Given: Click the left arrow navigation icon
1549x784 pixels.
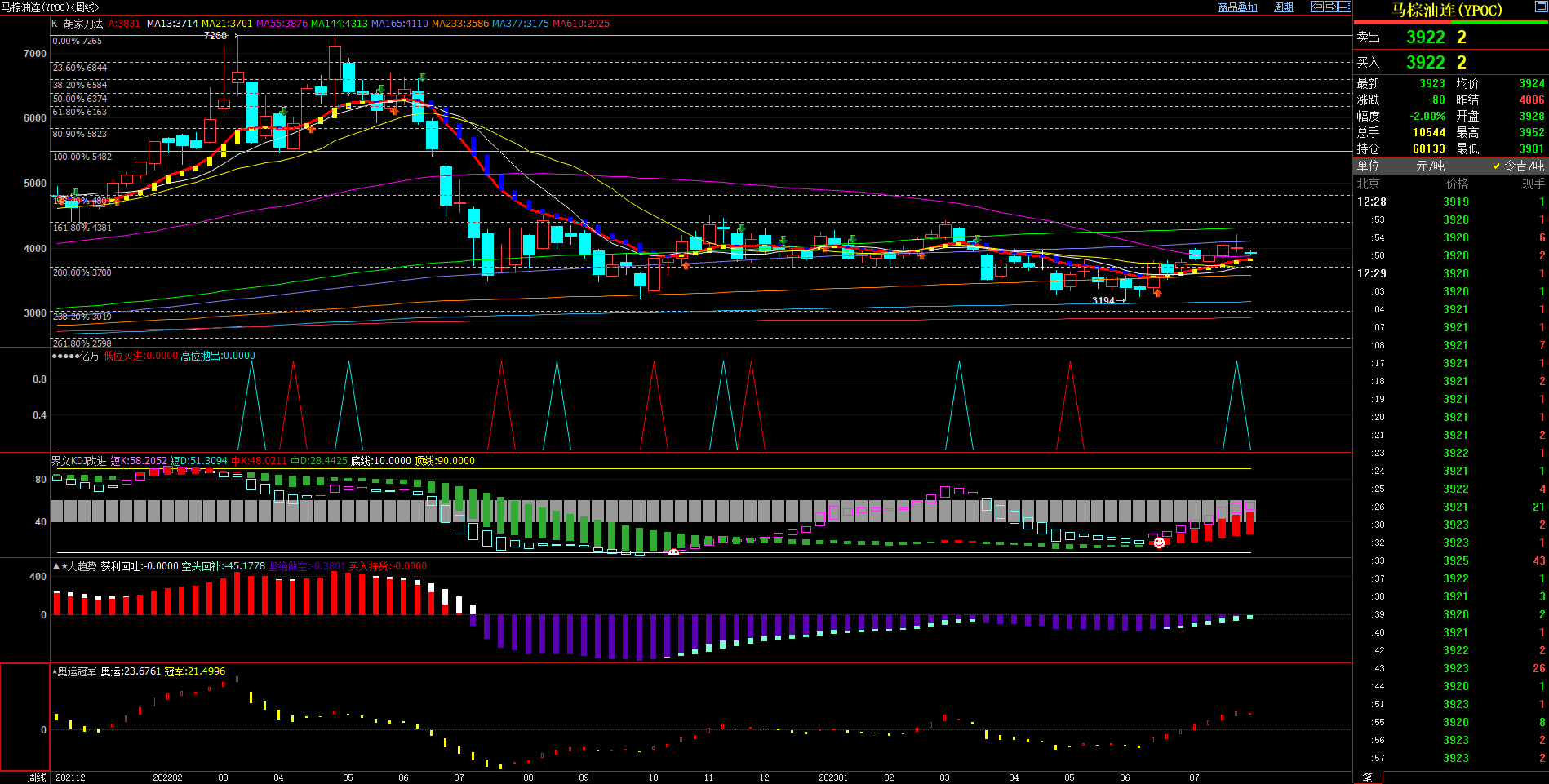Looking at the screenshot, I should coord(1316,7).
